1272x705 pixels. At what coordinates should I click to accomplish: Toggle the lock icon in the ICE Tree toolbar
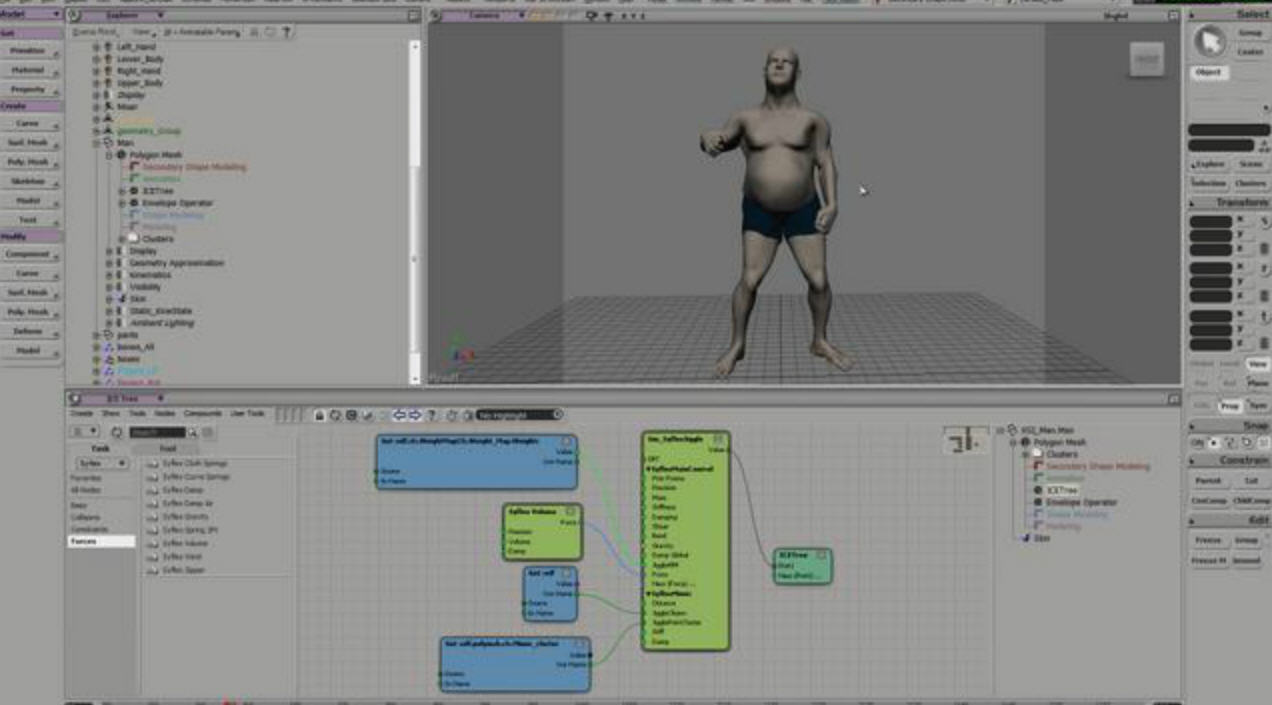pos(320,414)
